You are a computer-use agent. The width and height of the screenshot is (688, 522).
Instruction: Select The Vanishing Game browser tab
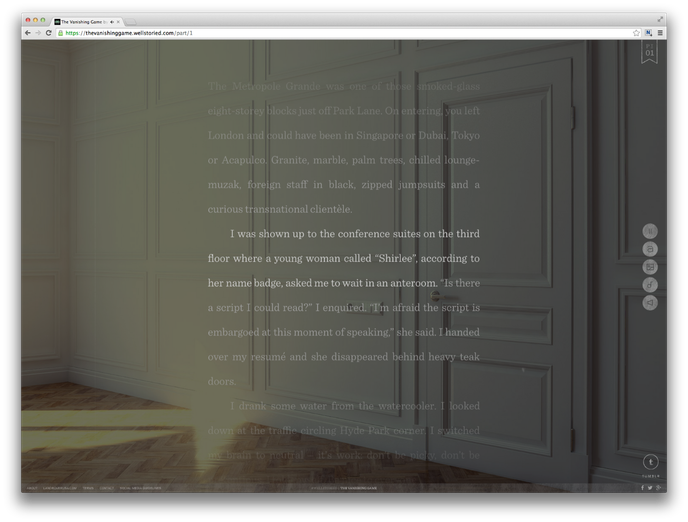click(85, 21)
